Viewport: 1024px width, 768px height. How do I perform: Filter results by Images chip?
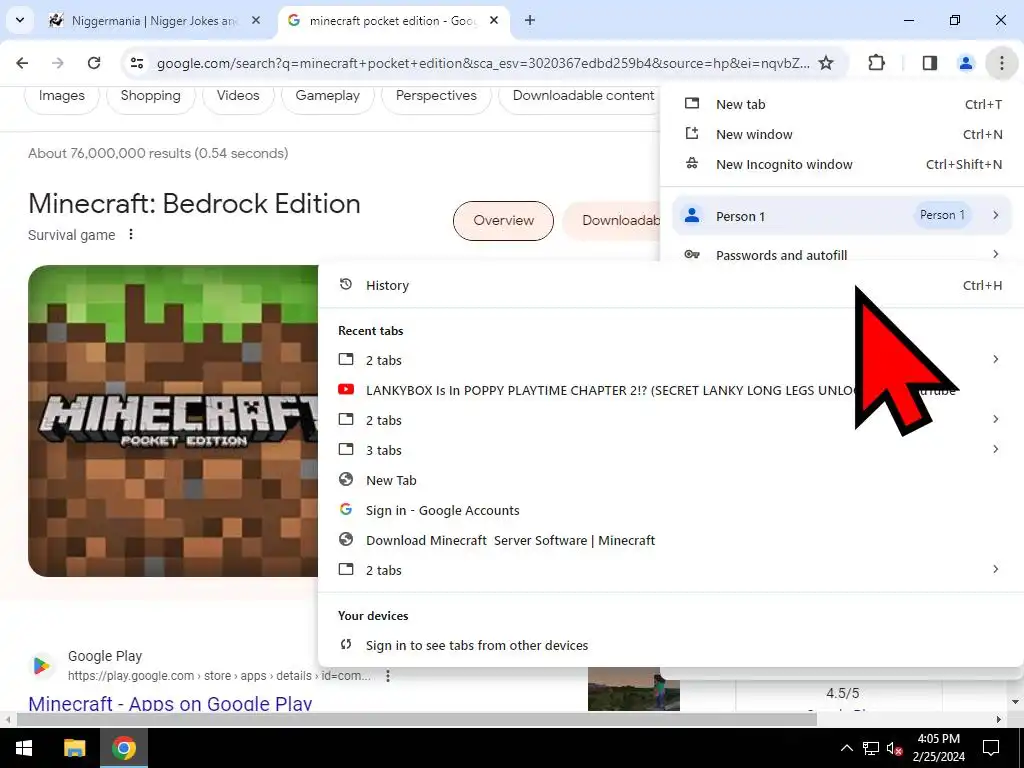61,96
